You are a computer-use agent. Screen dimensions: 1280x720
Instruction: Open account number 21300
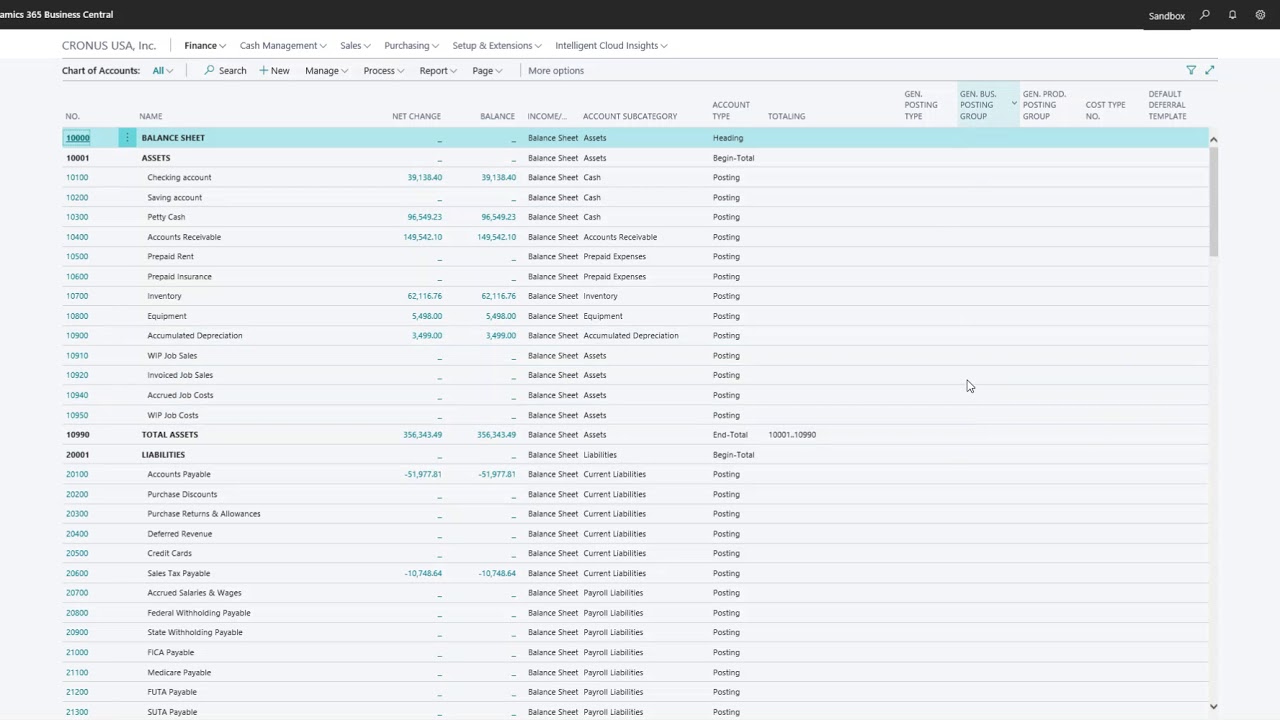pos(77,712)
